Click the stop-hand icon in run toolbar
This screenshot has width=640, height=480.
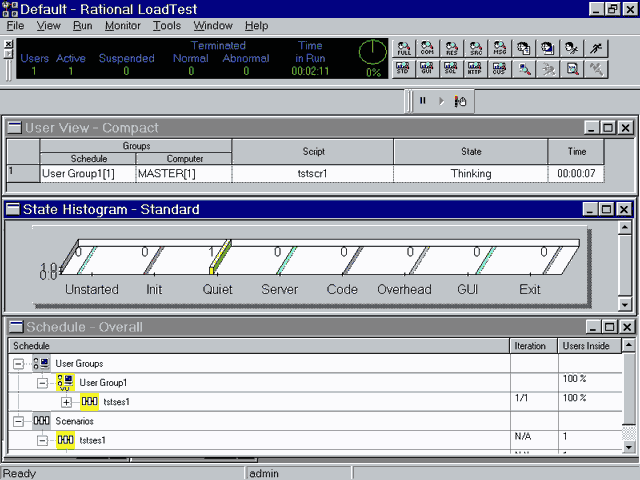460,101
